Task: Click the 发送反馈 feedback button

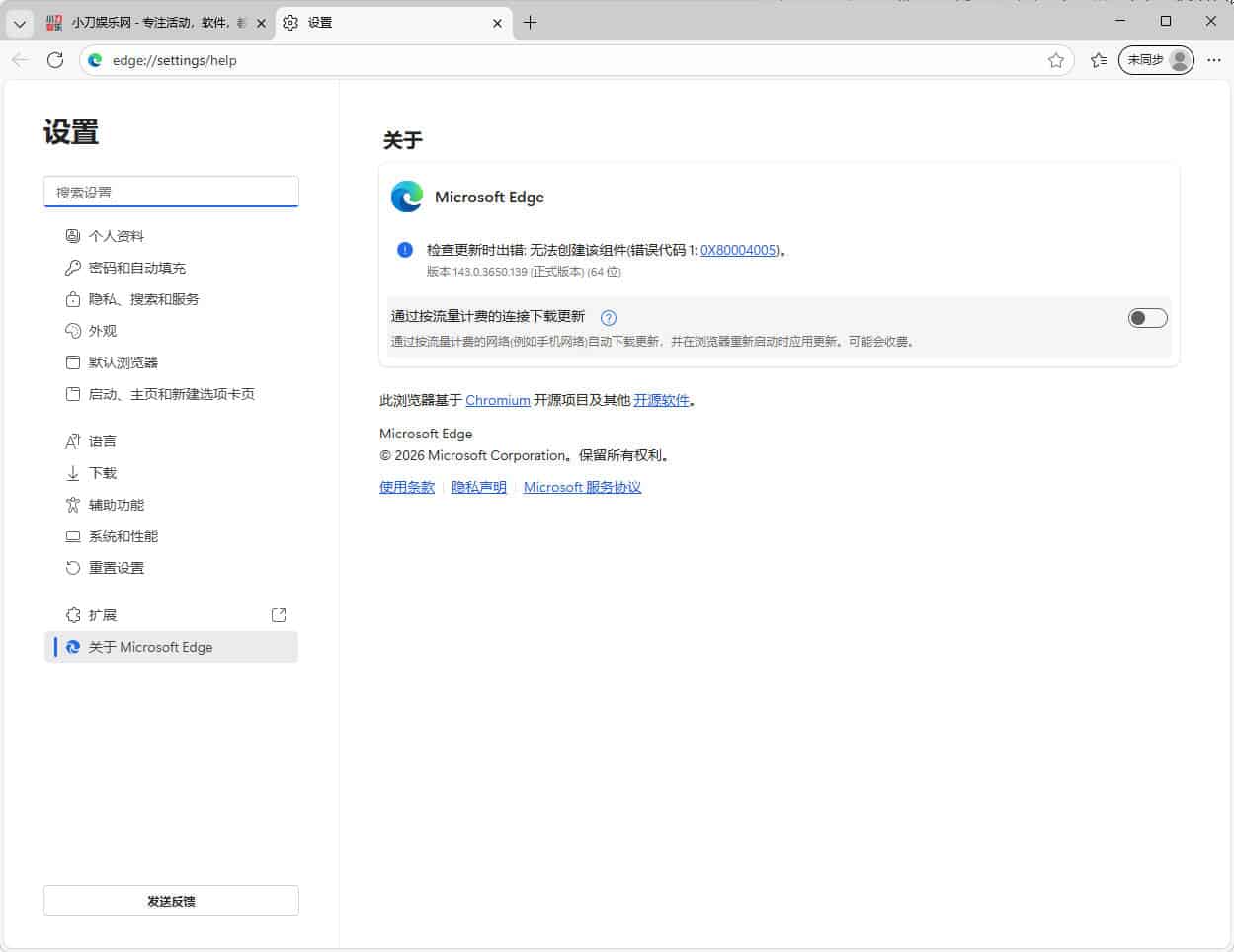Action: coord(171,900)
